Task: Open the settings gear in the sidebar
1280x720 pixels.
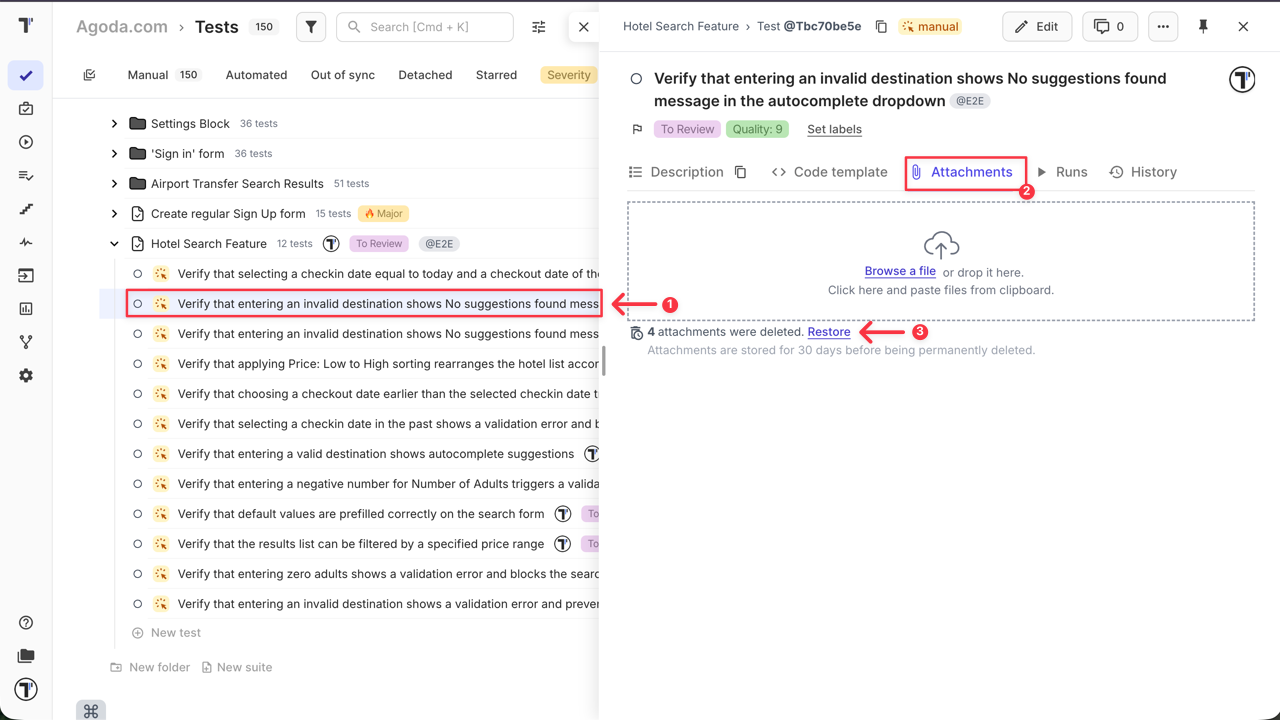Action: point(26,375)
